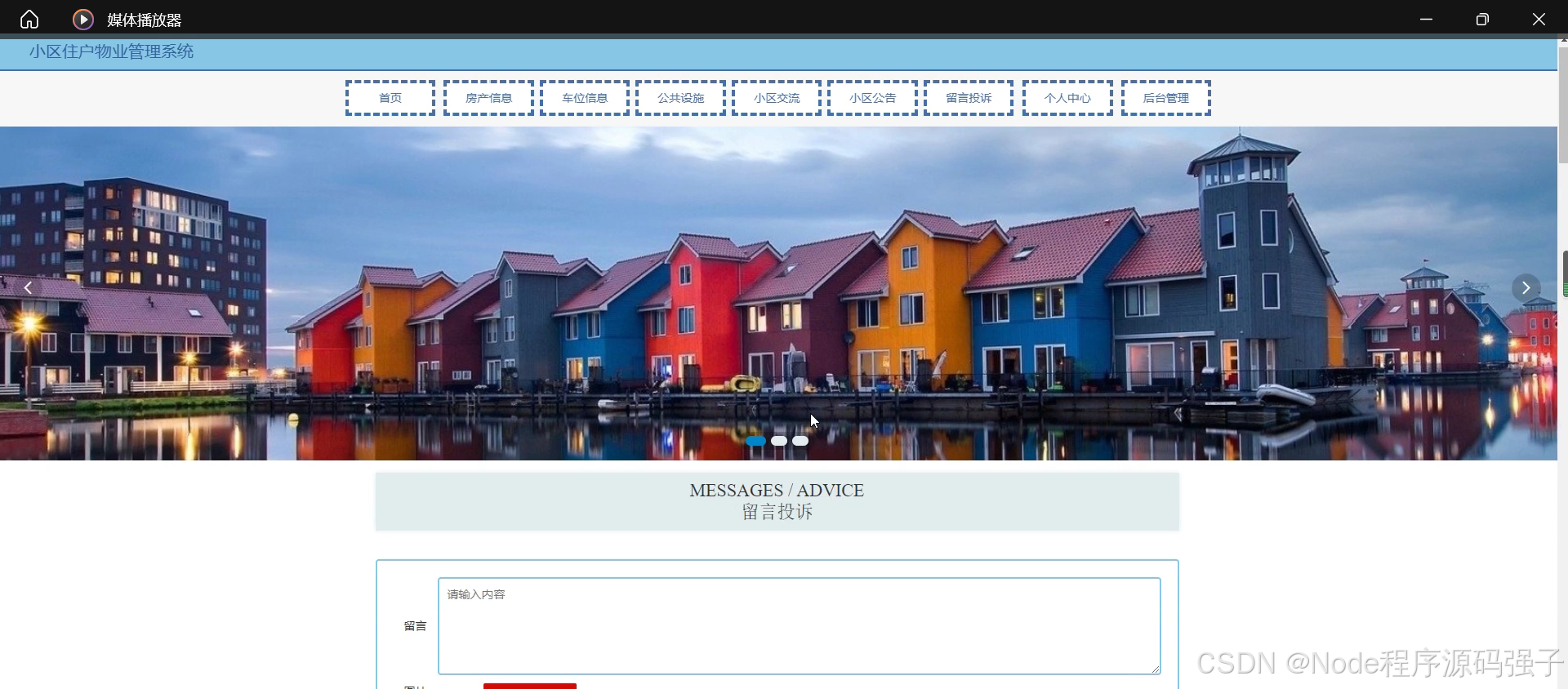Viewport: 1568px width, 689px height.
Task: Click the 小区住户物业管理系统 site title
Action: pyautogui.click(x=112, y=51)
